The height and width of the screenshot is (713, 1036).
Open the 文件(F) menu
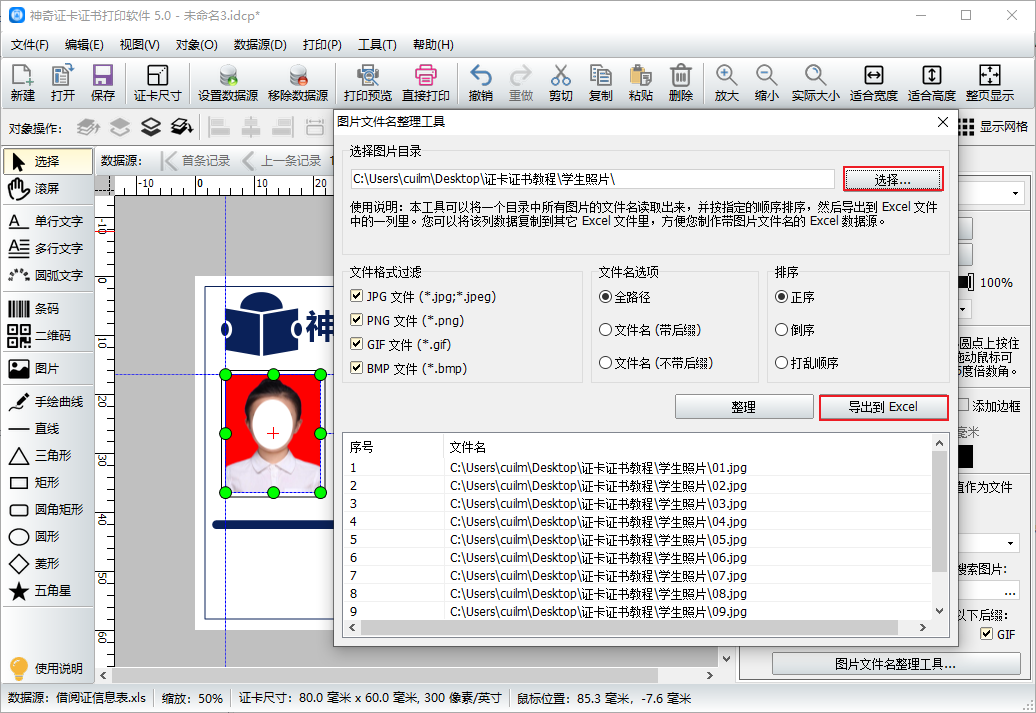pos(30,45)
